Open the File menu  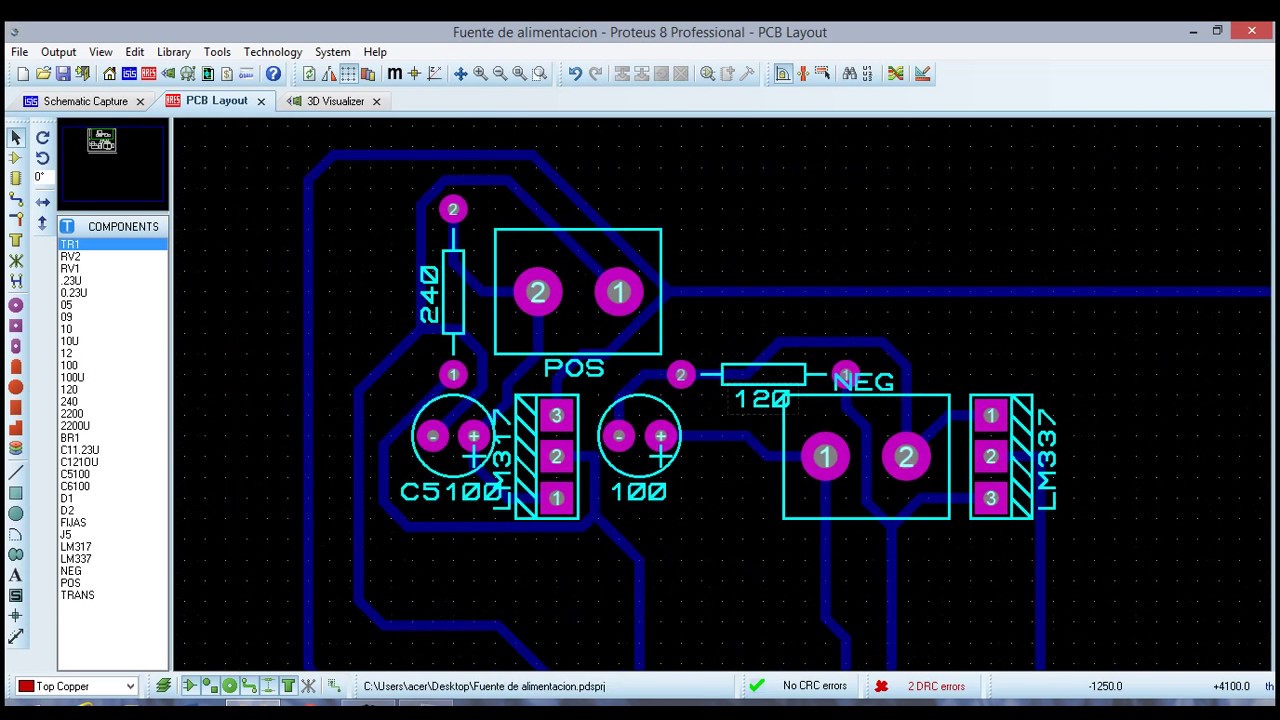(x=19, y=52)
